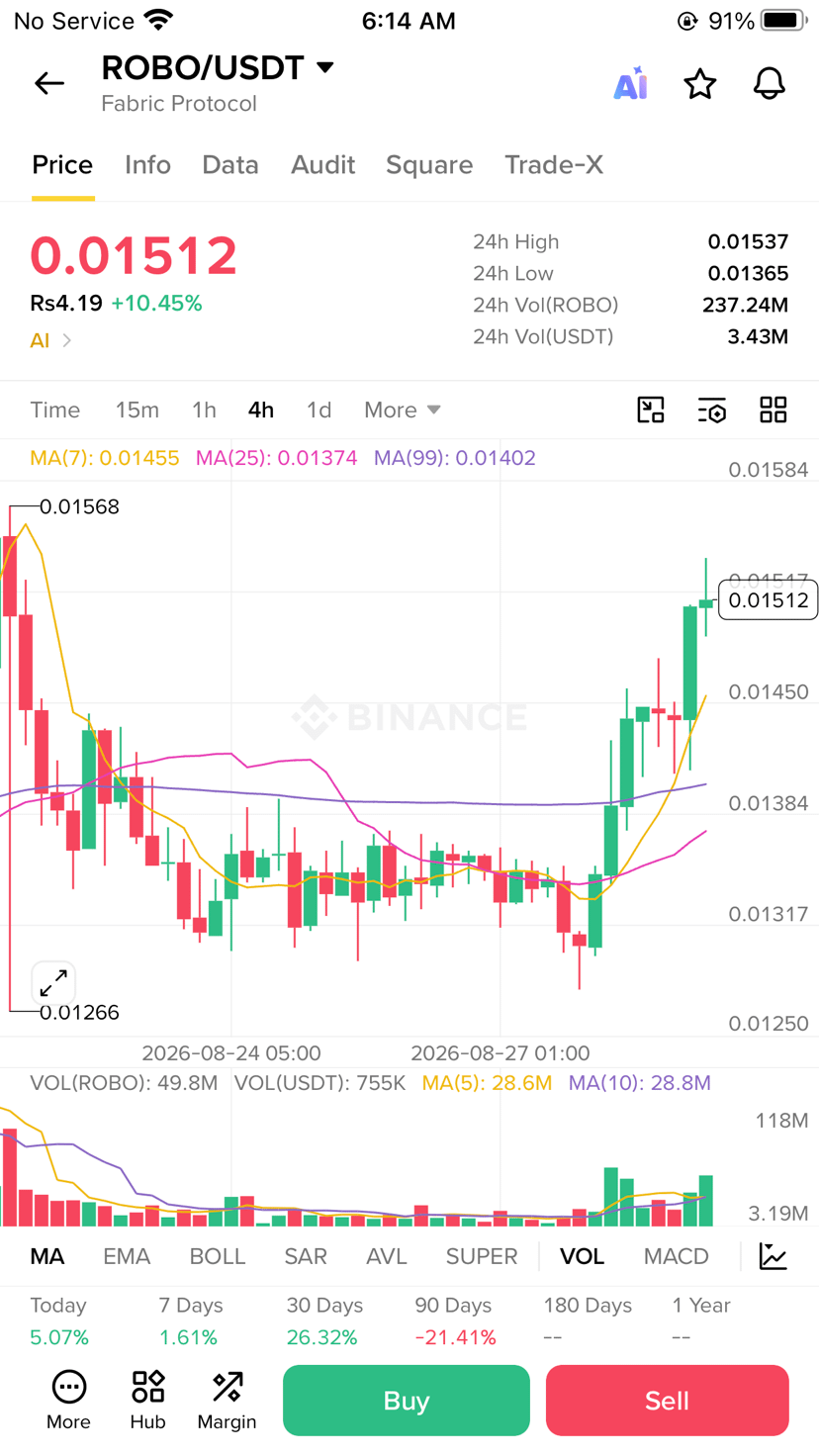Open the AI assistant icon
This screenshot has width=819, height=1456.
pos(630,84)
